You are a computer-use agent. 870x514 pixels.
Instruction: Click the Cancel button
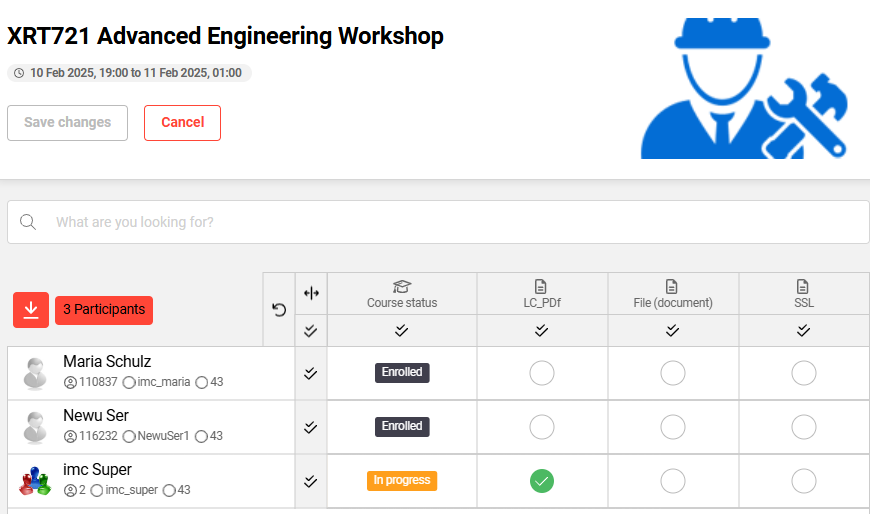182,123
